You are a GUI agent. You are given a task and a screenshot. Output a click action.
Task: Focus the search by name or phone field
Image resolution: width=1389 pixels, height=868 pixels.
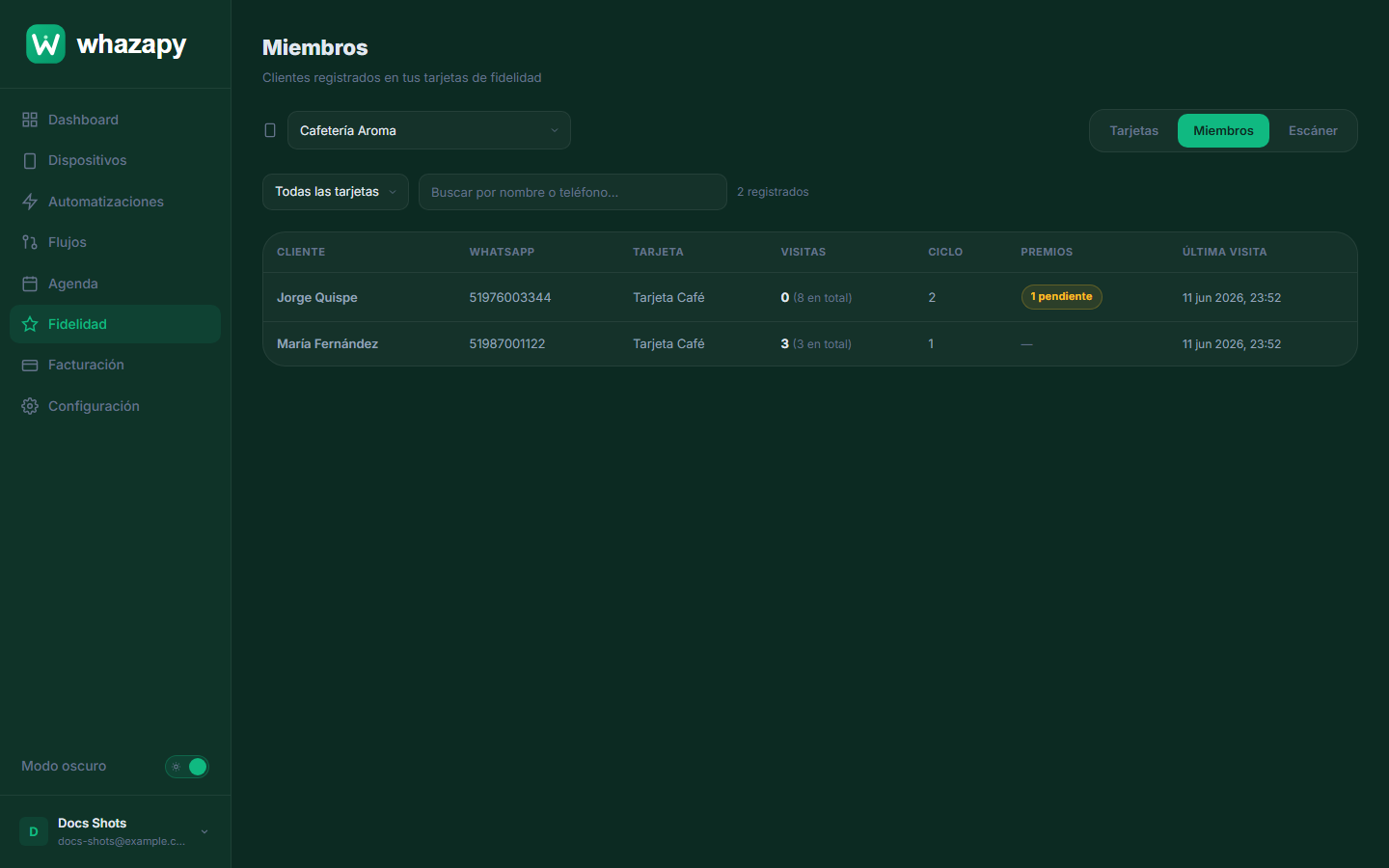coord(573,192)
